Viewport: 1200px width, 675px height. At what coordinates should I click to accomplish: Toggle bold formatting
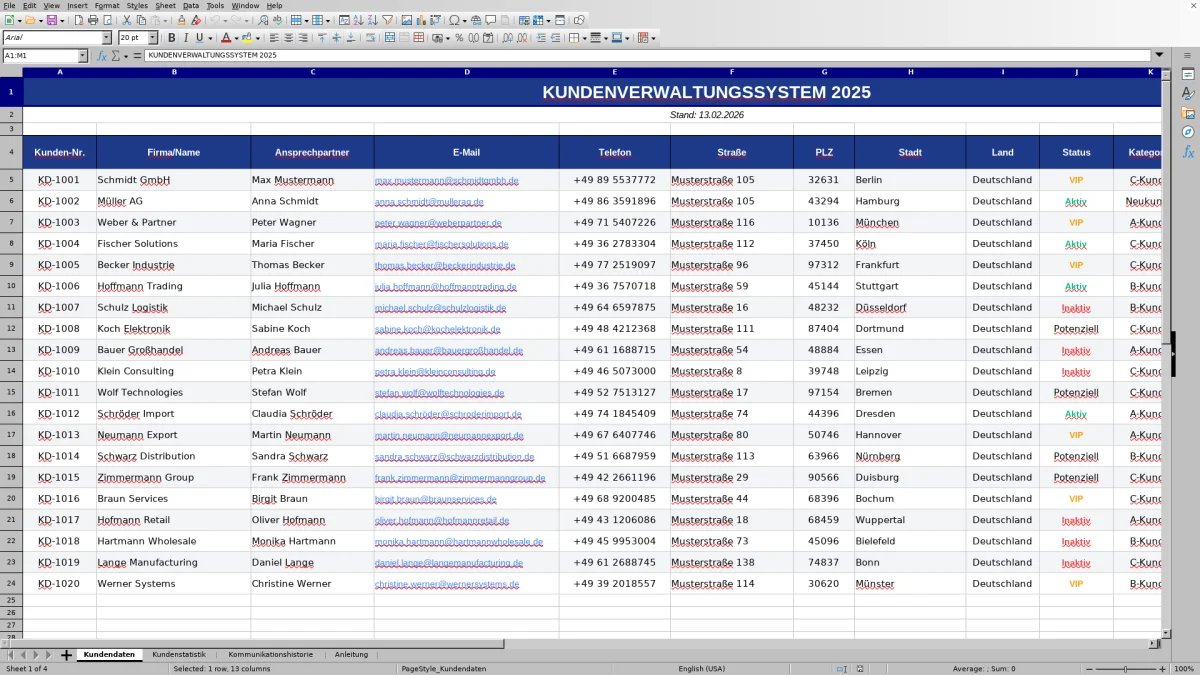172,37
